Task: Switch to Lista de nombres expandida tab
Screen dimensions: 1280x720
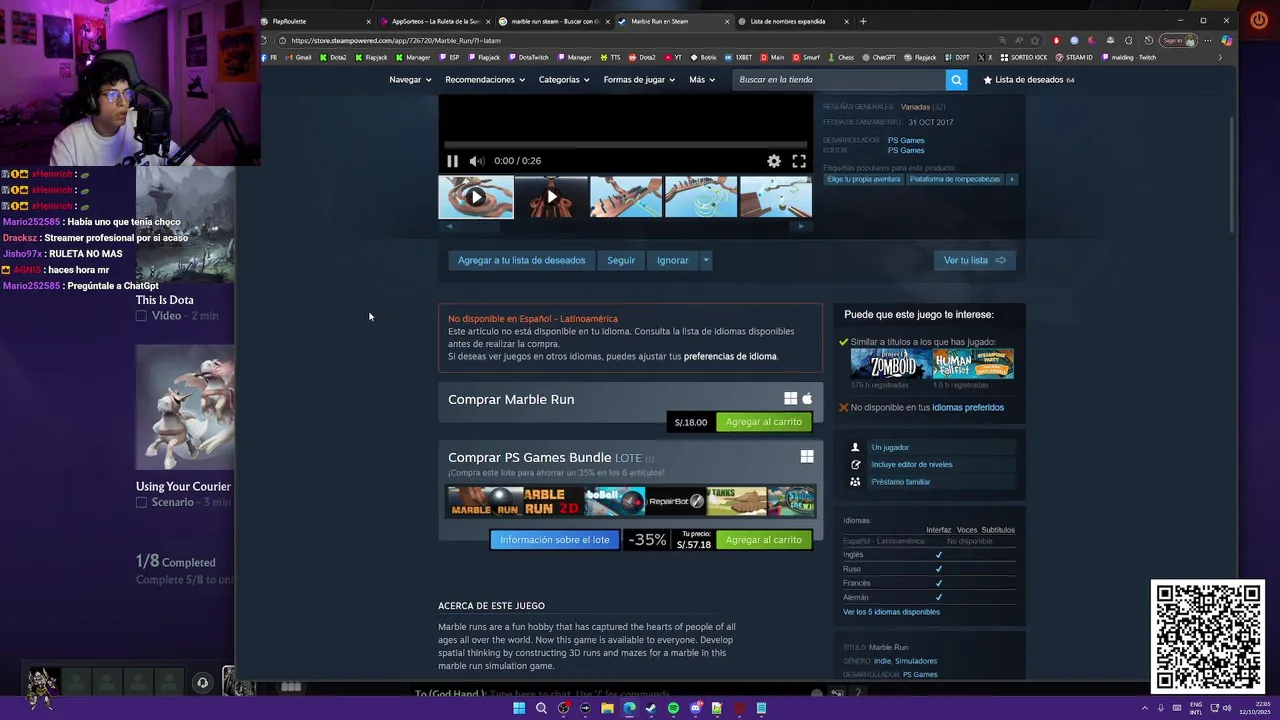Action: point(793,21)
